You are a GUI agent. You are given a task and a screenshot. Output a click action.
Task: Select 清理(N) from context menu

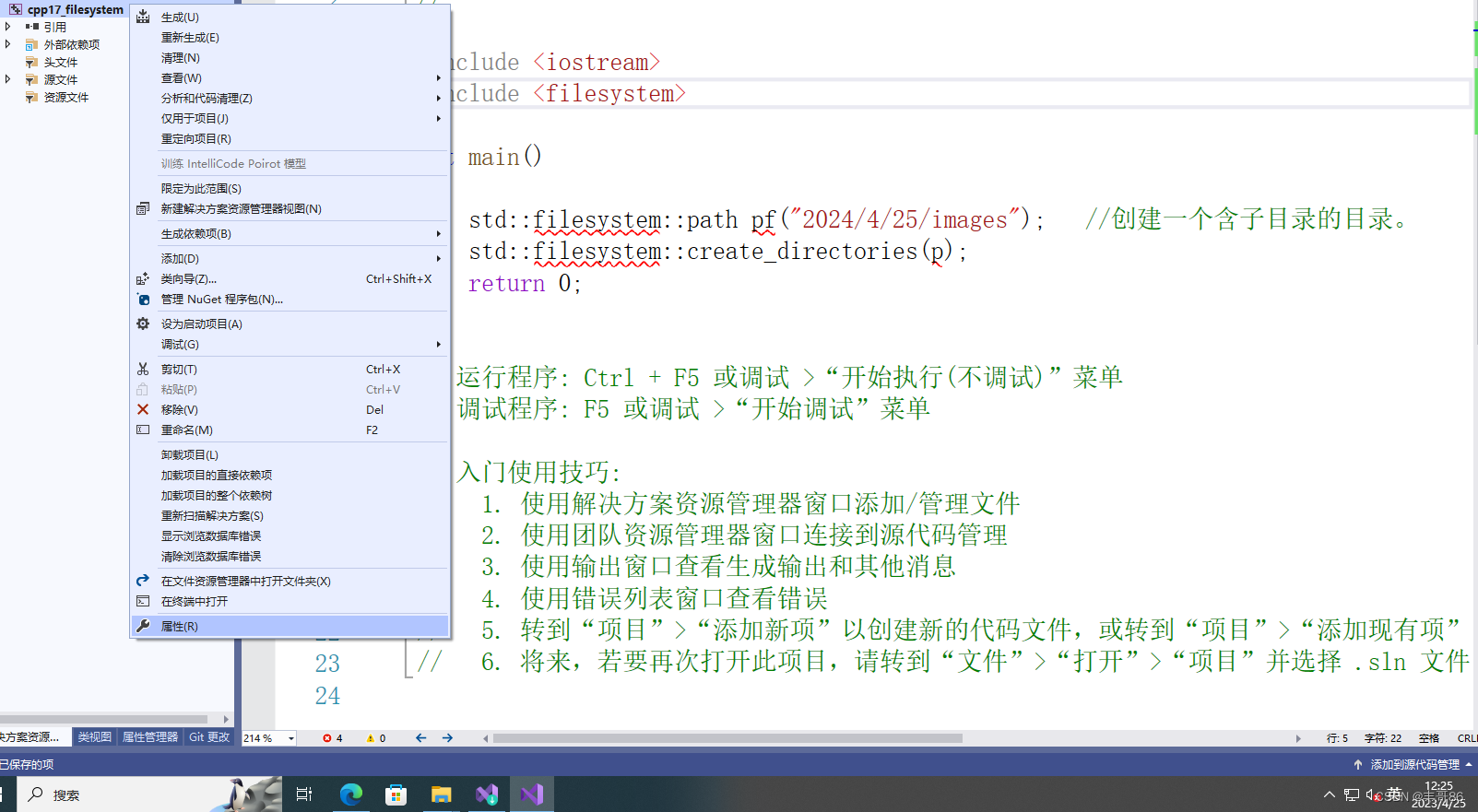pos(290,57)
